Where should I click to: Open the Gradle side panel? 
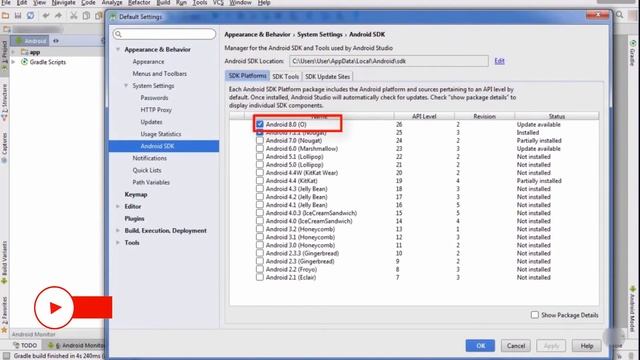[633, 52]
